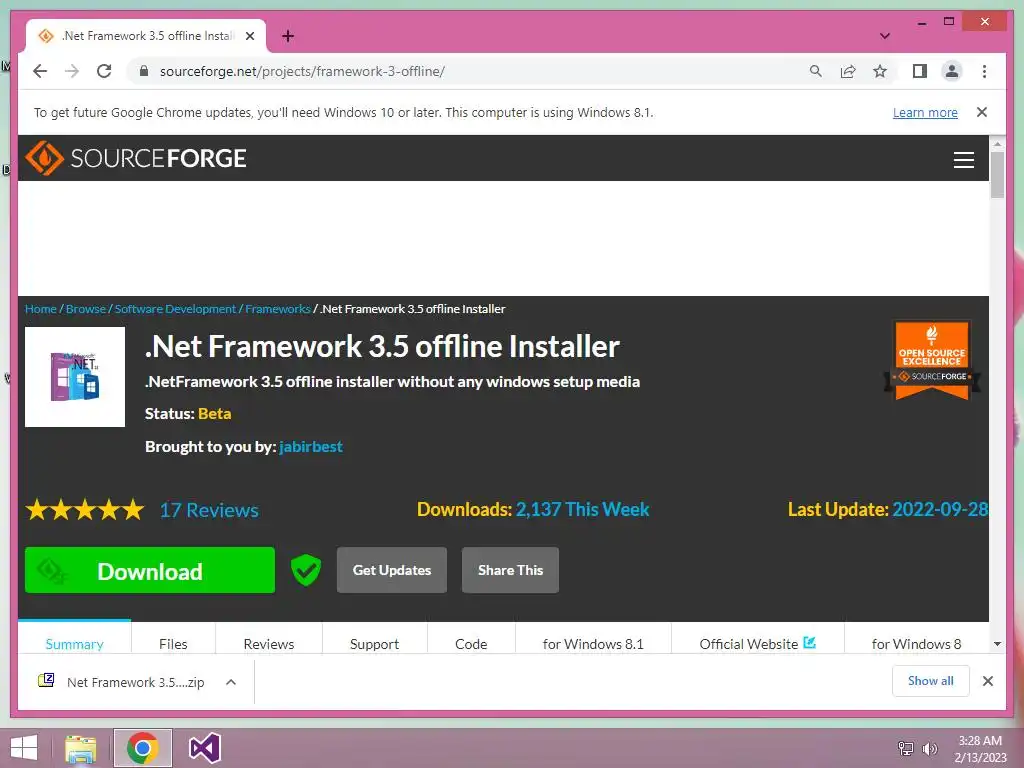Viewport: 1024px width, 768px height.
Task: Open Visual Studio from the taskbar
Action: pos(204,748)
